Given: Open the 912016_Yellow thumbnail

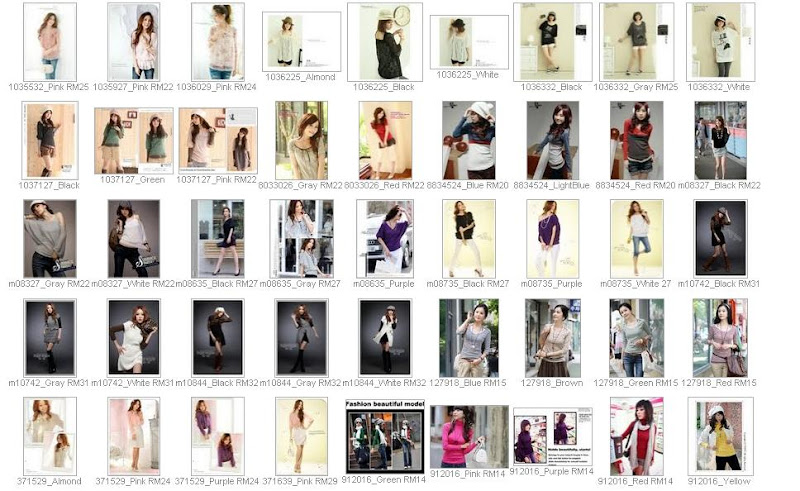Looking at the screenshot, I should coord(720,436).
